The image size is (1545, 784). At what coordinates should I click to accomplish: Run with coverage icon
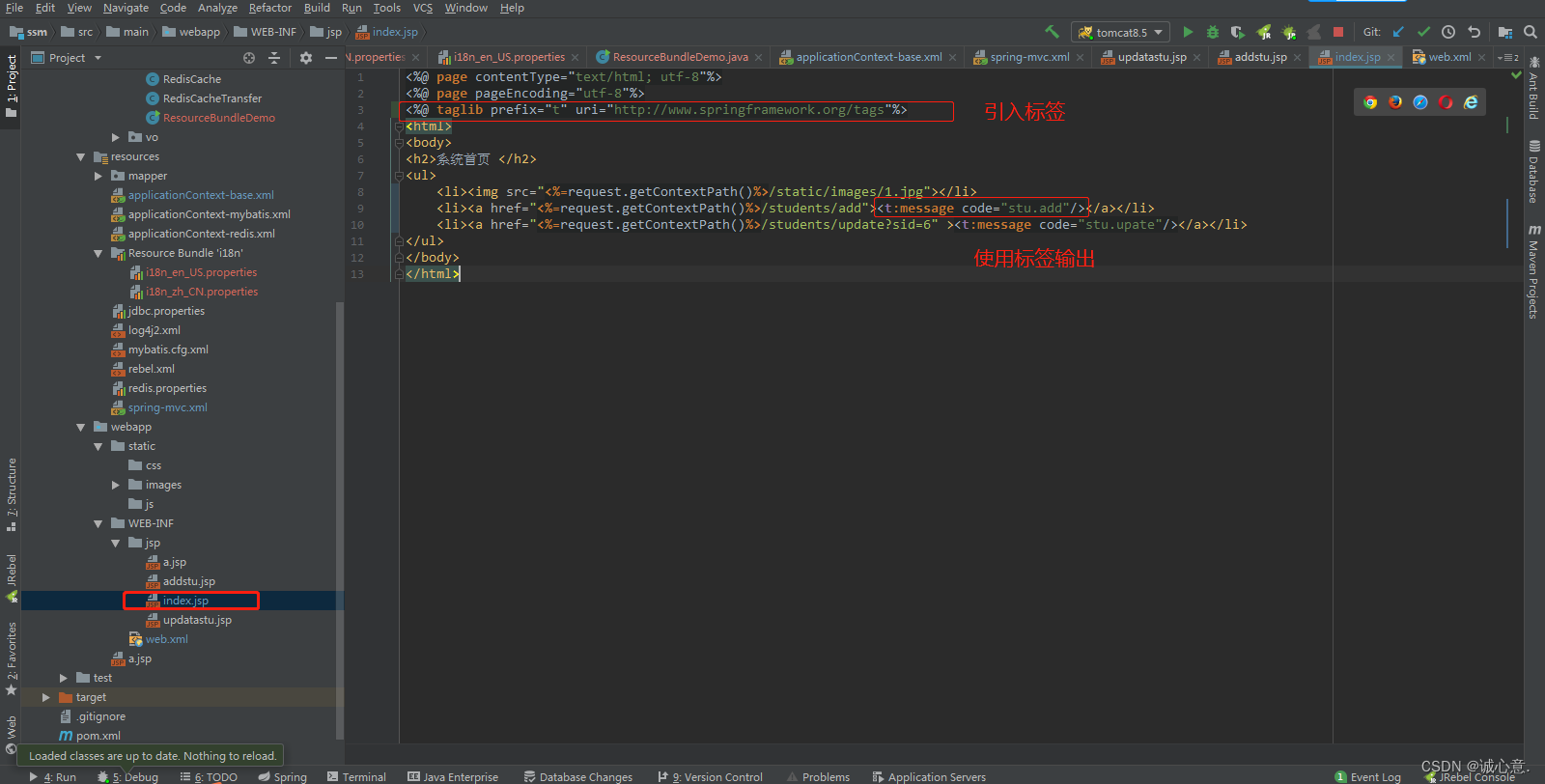pyautogui.click(x=1238, y=32)
